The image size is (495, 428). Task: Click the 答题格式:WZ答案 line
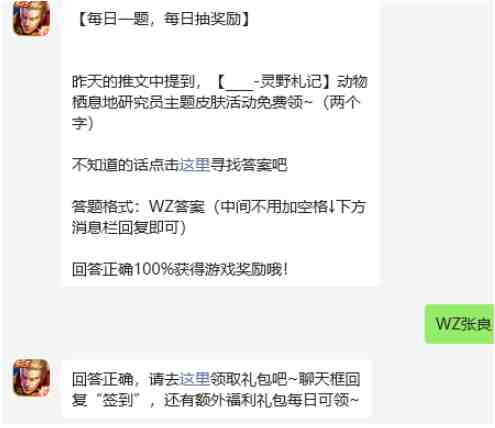click(x=138, y=207)
